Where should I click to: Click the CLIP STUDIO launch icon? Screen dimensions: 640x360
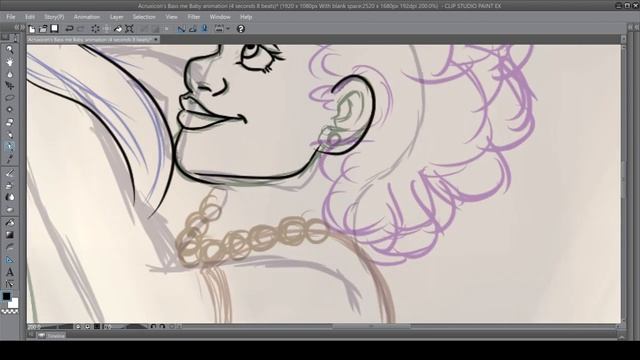point(219,29)
